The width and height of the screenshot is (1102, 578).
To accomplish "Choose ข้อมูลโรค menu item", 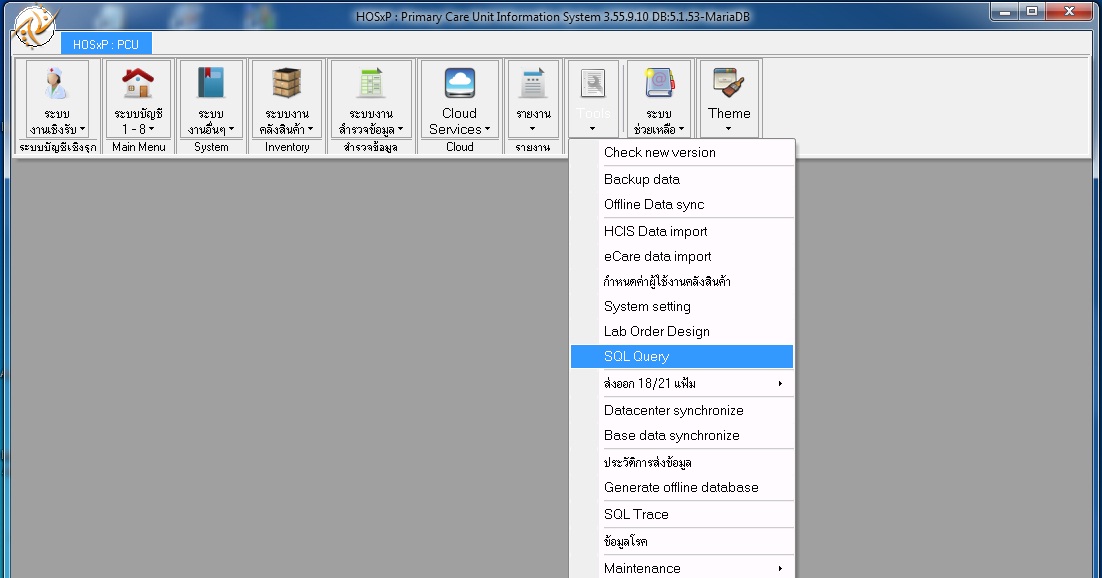I will tap(682, 541).
